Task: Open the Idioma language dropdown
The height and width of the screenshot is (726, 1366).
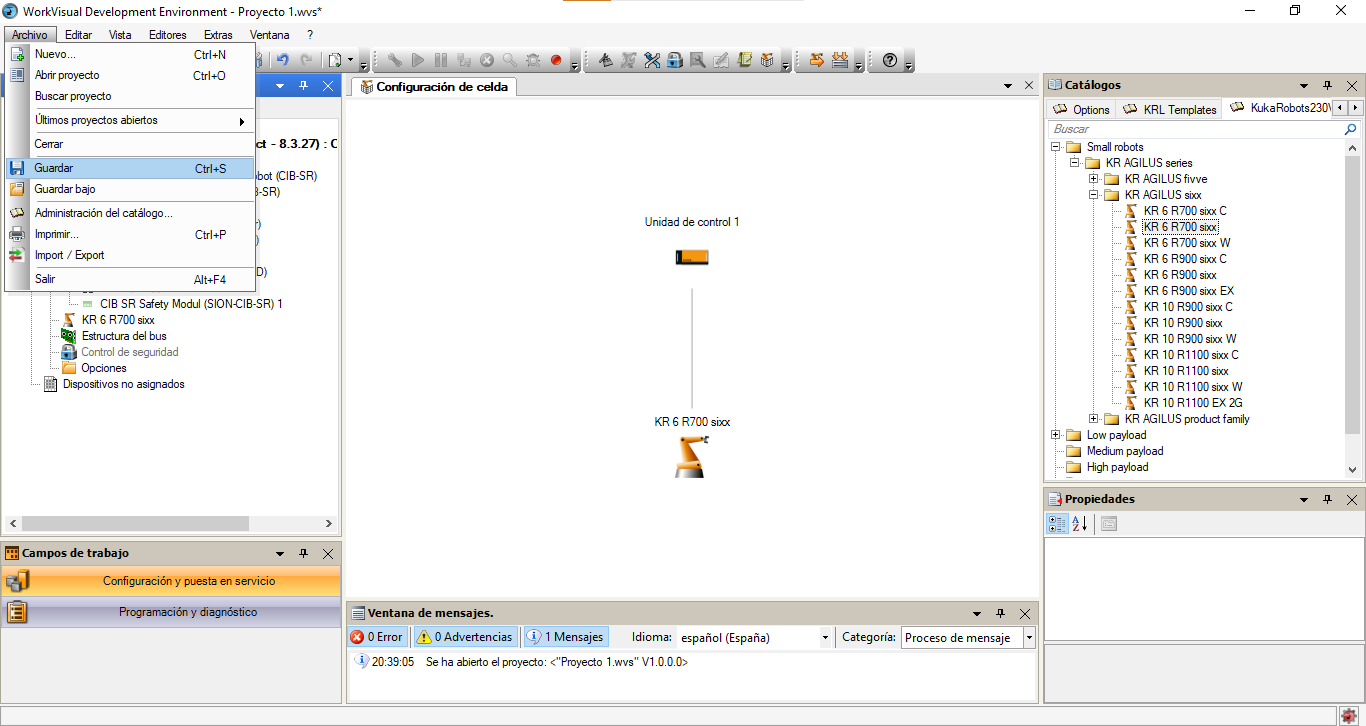Action: 825,638
